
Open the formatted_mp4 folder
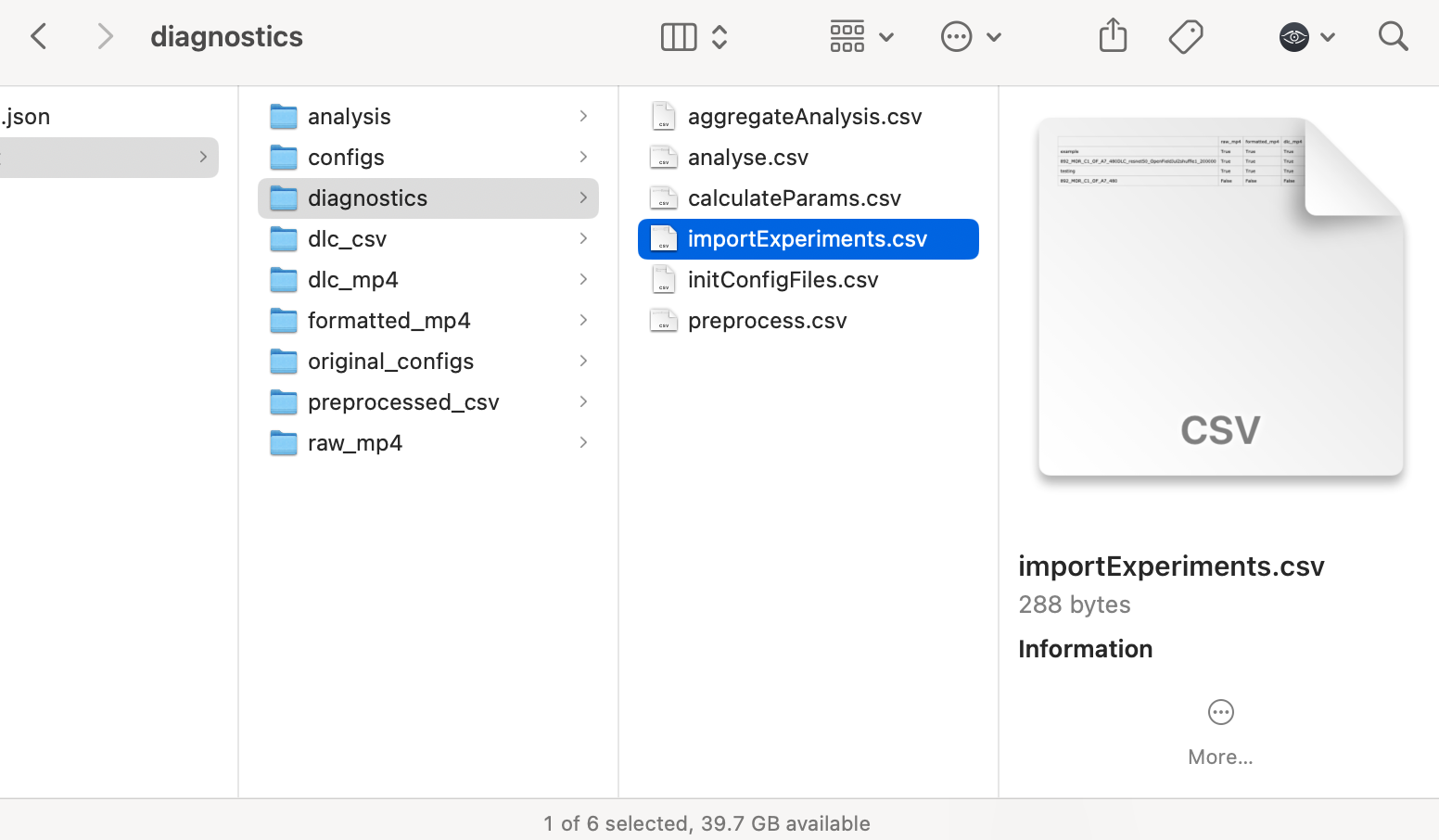click(x=428, y=321)
